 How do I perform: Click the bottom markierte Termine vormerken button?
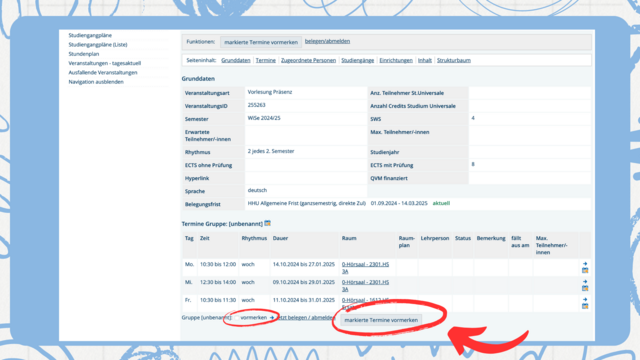pos(381,320)
